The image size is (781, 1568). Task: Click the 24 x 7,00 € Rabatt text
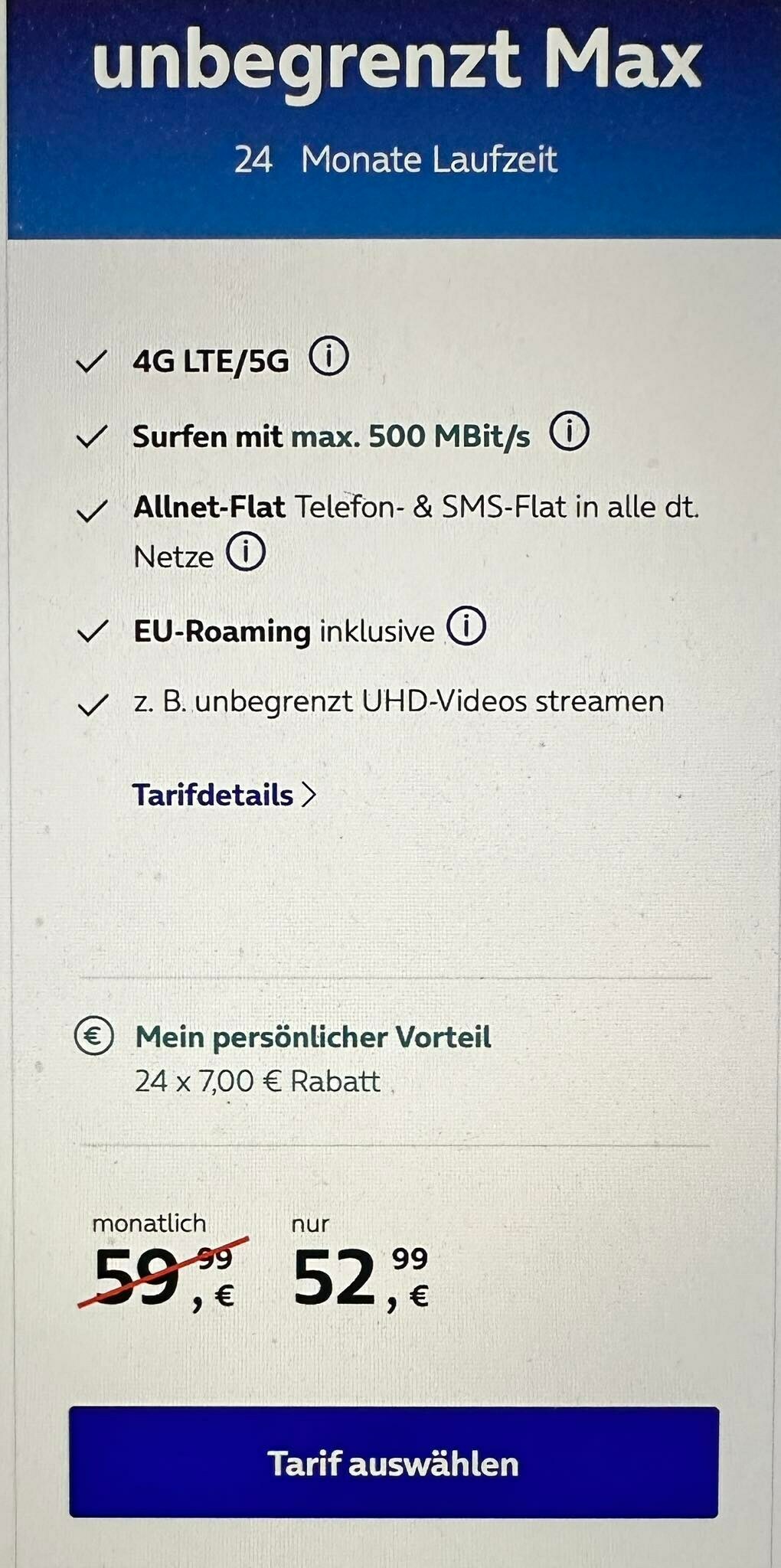[x=257, y=1082]
